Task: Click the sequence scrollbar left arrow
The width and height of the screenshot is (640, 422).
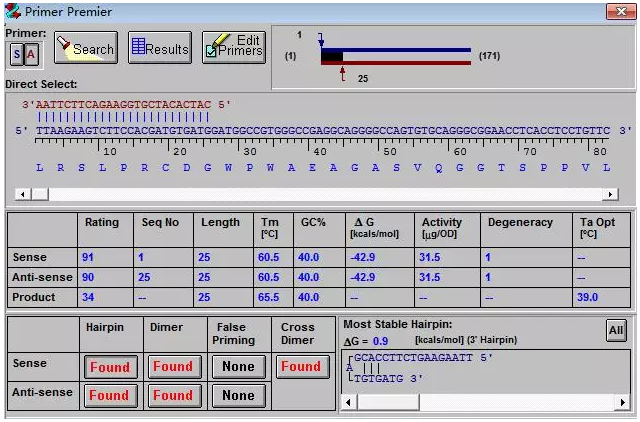Action: [x=23, y=194]
